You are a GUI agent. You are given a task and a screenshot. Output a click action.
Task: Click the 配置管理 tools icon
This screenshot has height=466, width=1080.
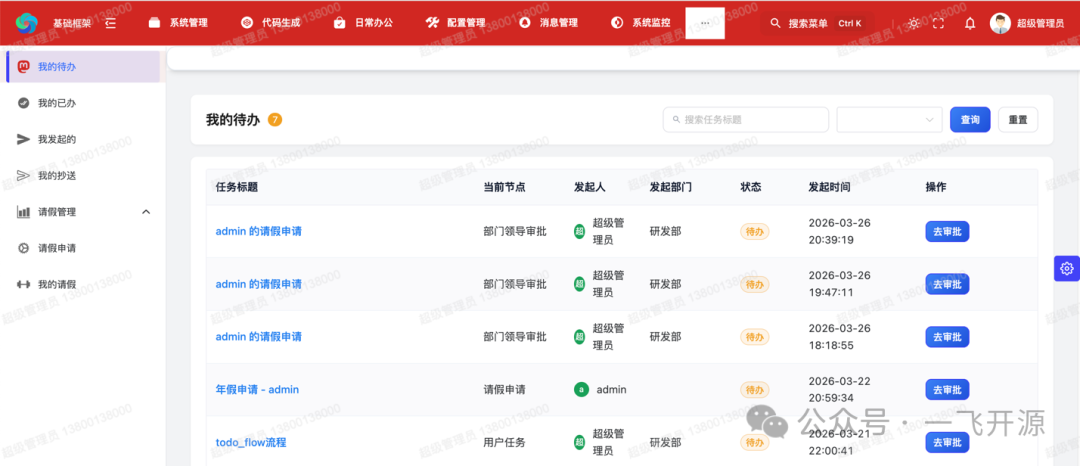click(432, 23)
